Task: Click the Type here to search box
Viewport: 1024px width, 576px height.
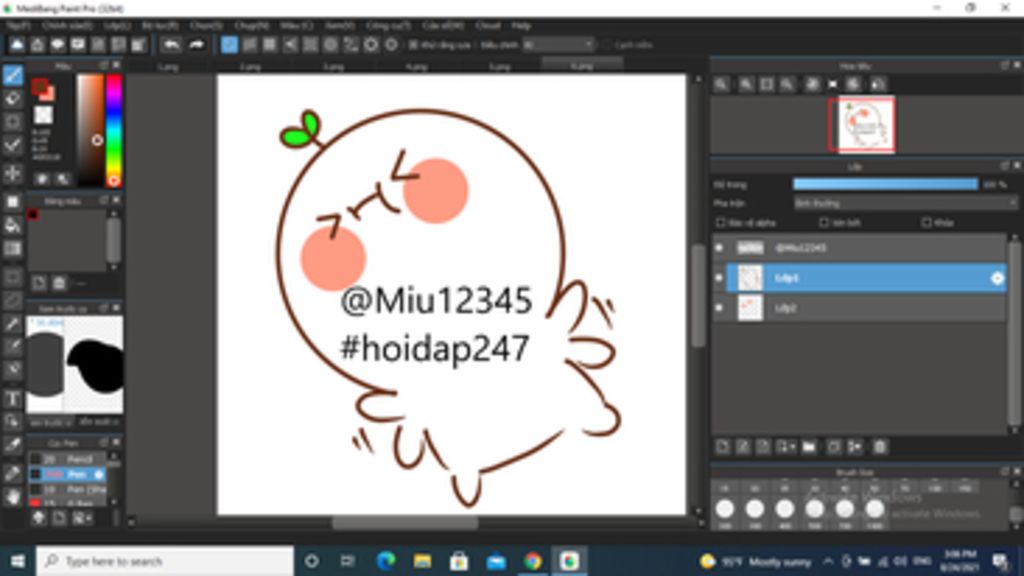Action: click(x=165, y=561)
